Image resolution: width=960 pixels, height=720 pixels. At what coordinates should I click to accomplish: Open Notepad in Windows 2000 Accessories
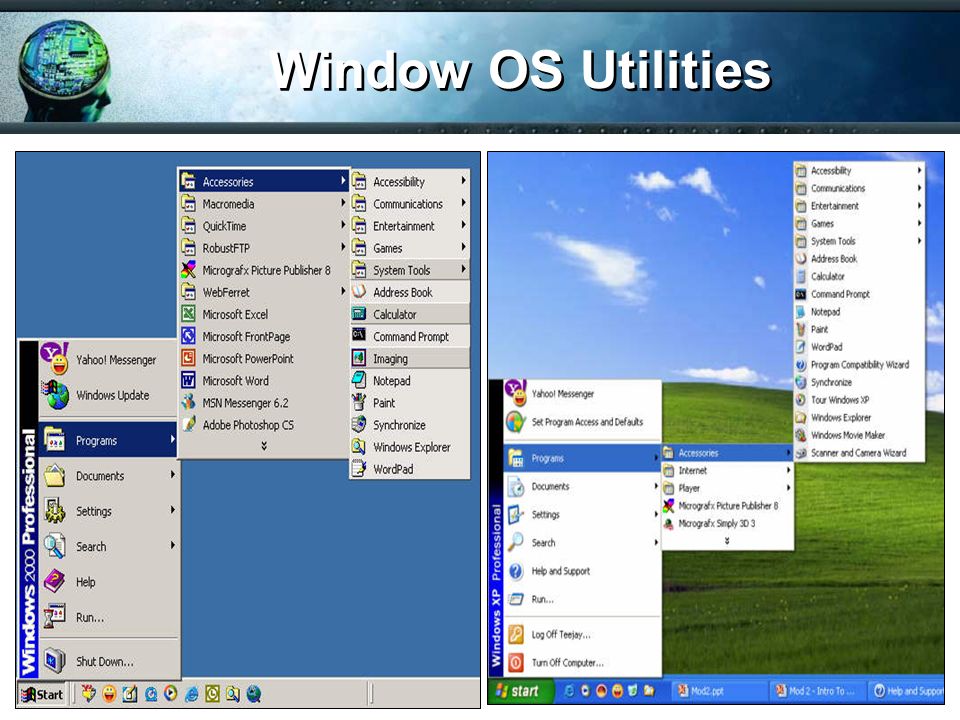tap(410, 380)
